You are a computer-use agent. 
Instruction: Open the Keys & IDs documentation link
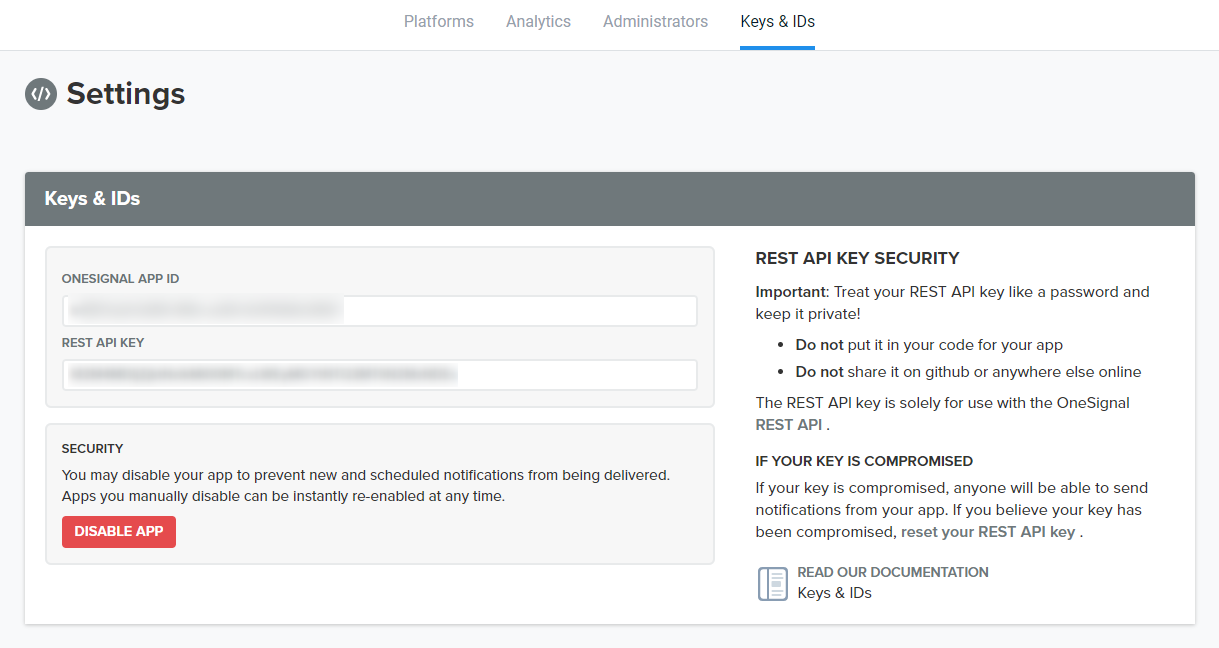834,593
